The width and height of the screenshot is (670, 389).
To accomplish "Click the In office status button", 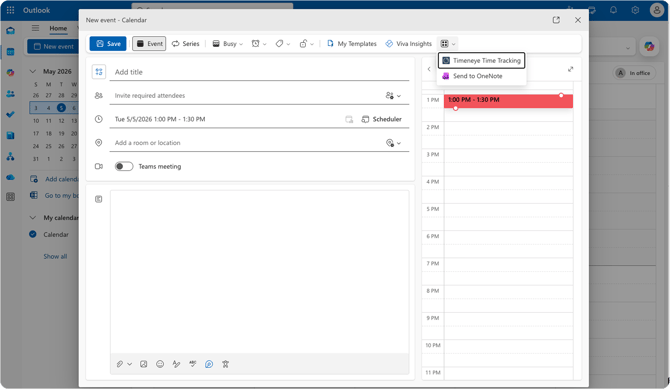I will point(635,73).
